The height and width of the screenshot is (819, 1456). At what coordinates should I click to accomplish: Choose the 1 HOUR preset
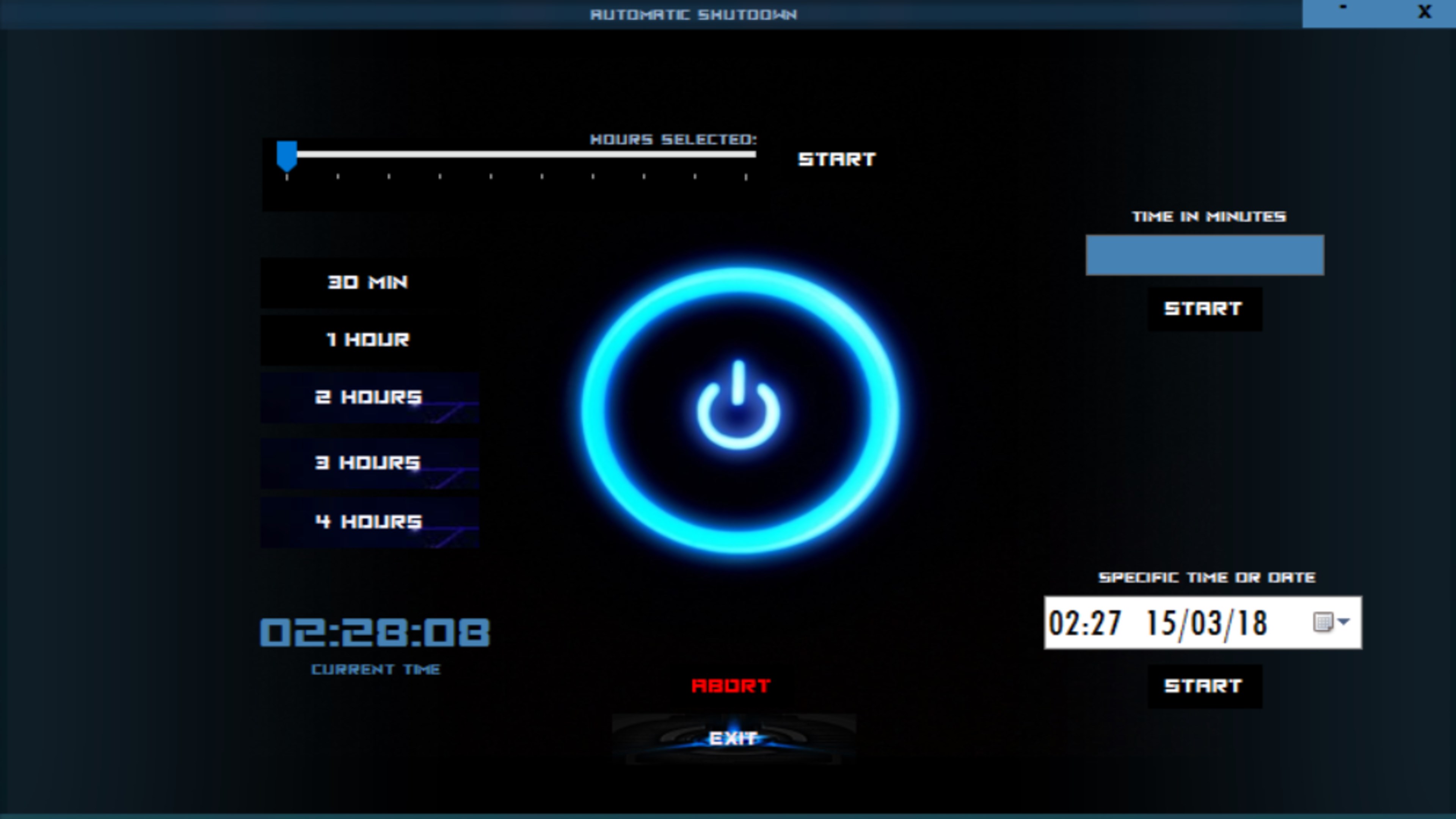click(369, 340)
